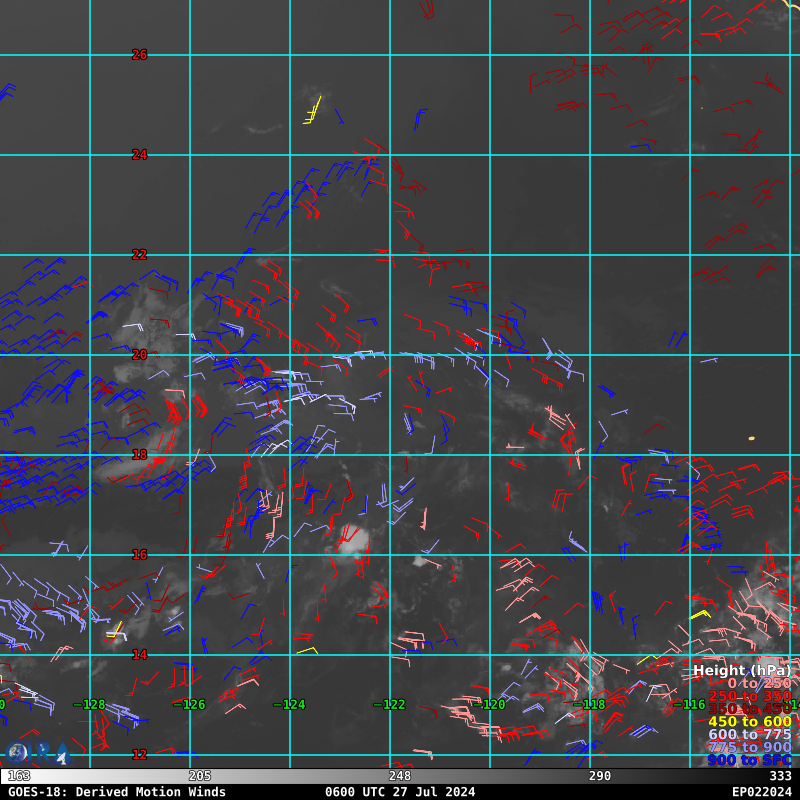Click the -128 longitude label
This screenshot has height=800, width=800.
coord(90,705)
